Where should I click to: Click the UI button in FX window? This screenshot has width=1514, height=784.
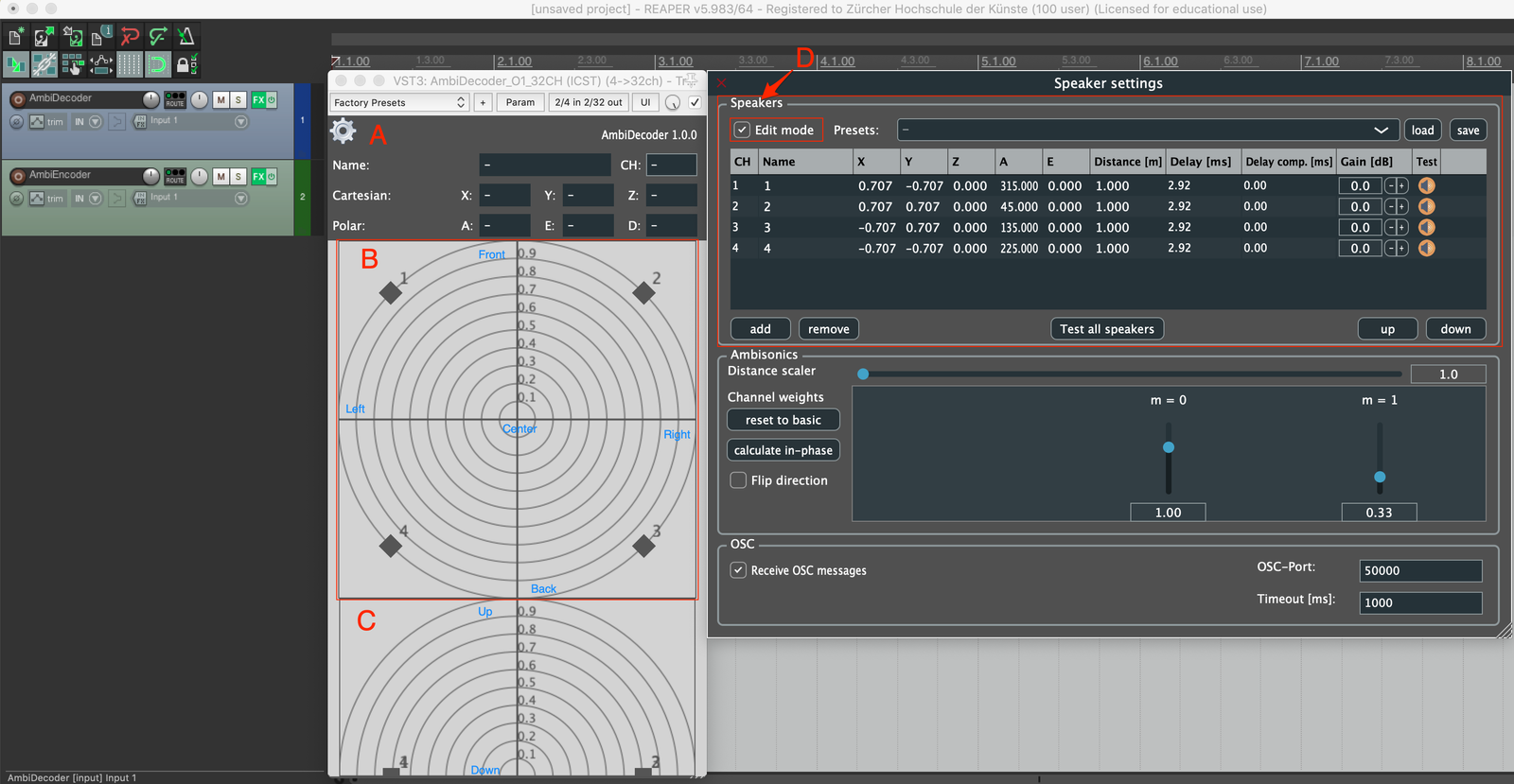(645, 102)
